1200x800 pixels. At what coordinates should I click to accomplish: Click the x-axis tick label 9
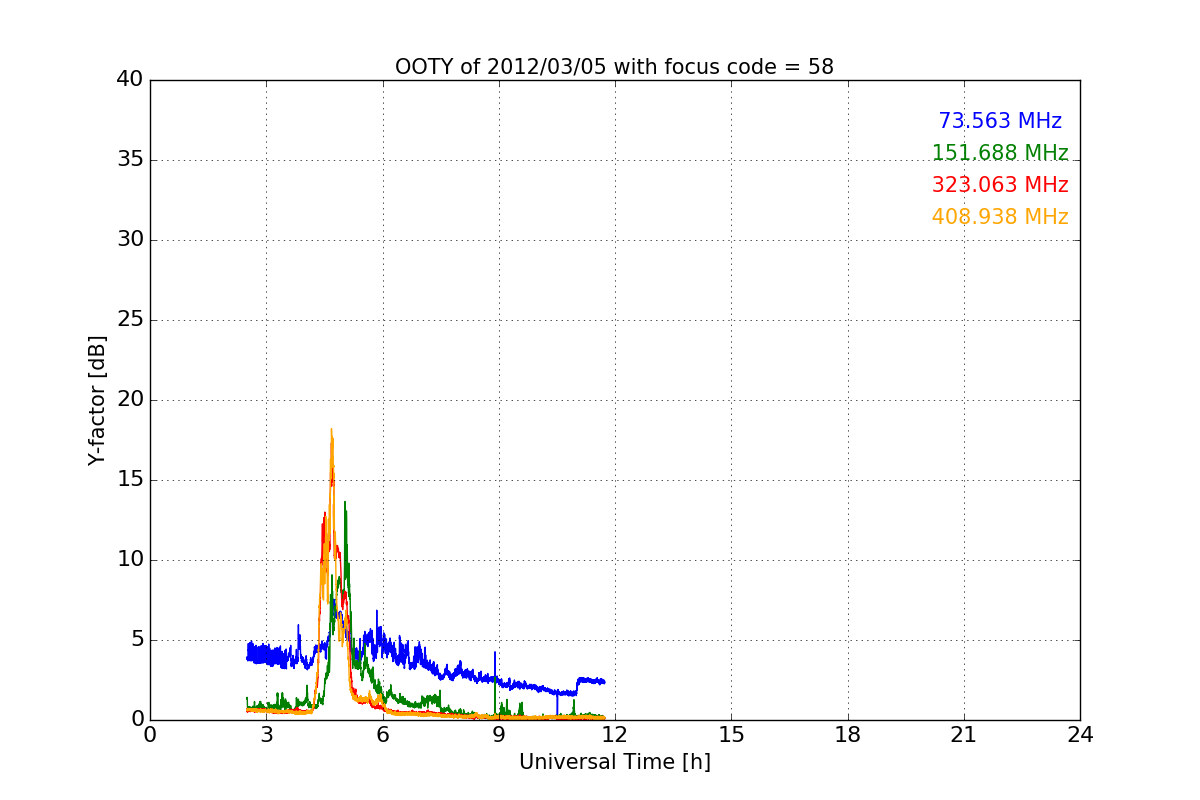pyautogui.click(x=499, y=734)
